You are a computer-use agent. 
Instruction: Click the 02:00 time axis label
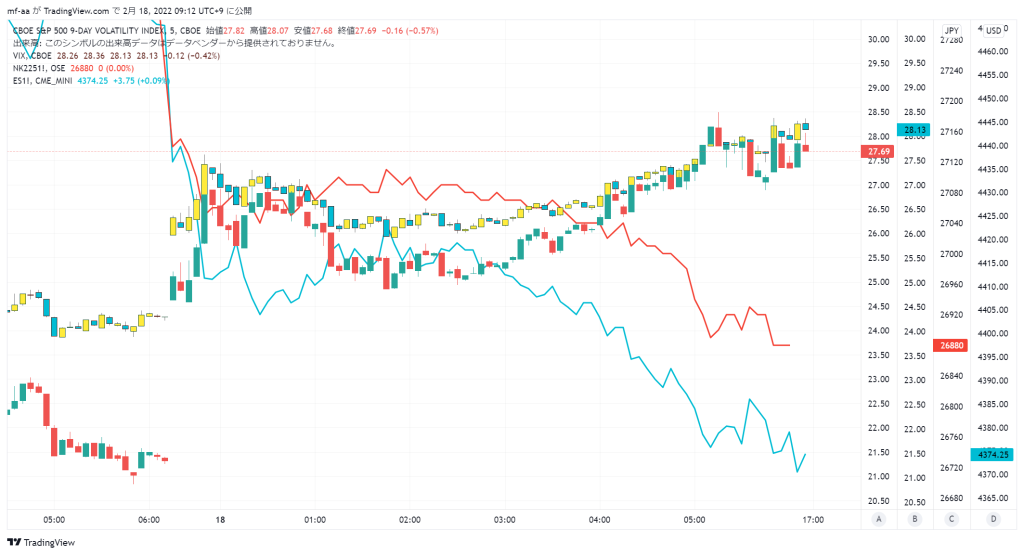click(409, 520)
